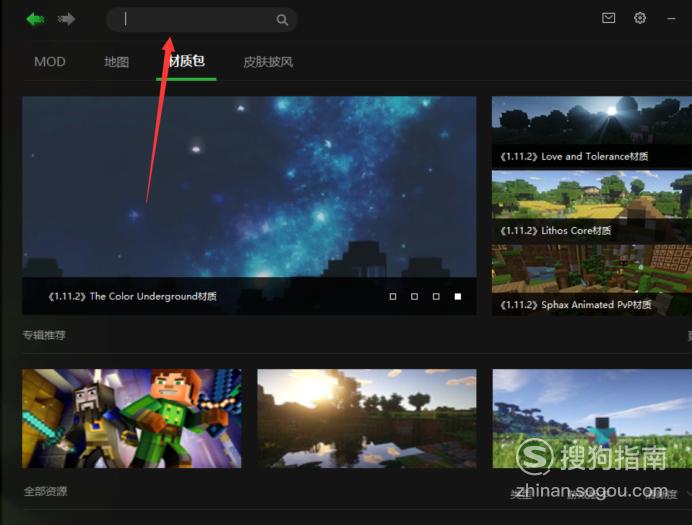
Task: Switch to the 地图 tab
Action: (x=117, y=62)
